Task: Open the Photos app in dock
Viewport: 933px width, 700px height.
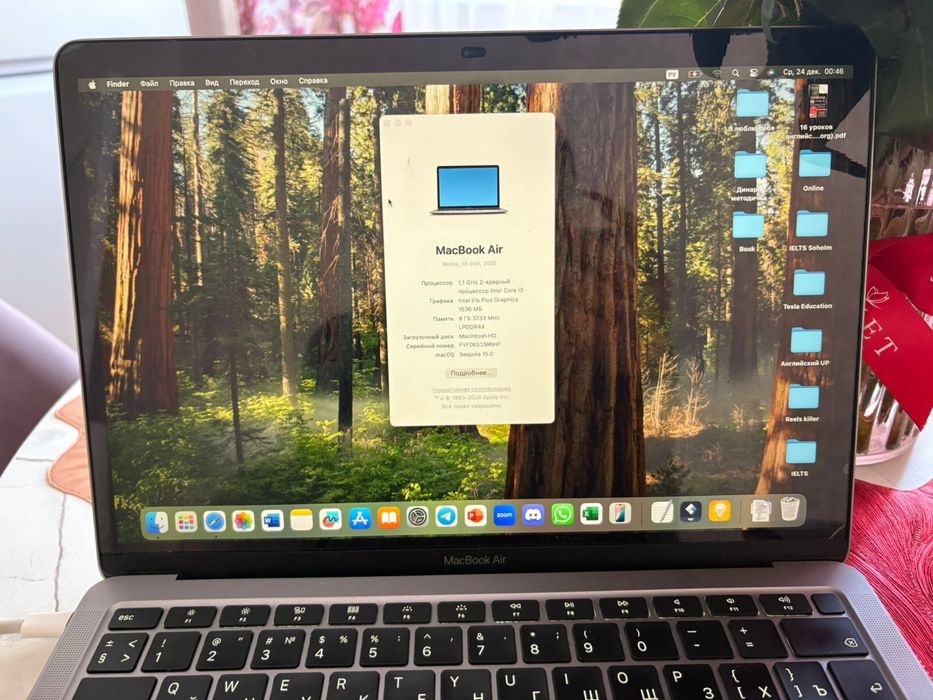Action: (x=243, y=521)
